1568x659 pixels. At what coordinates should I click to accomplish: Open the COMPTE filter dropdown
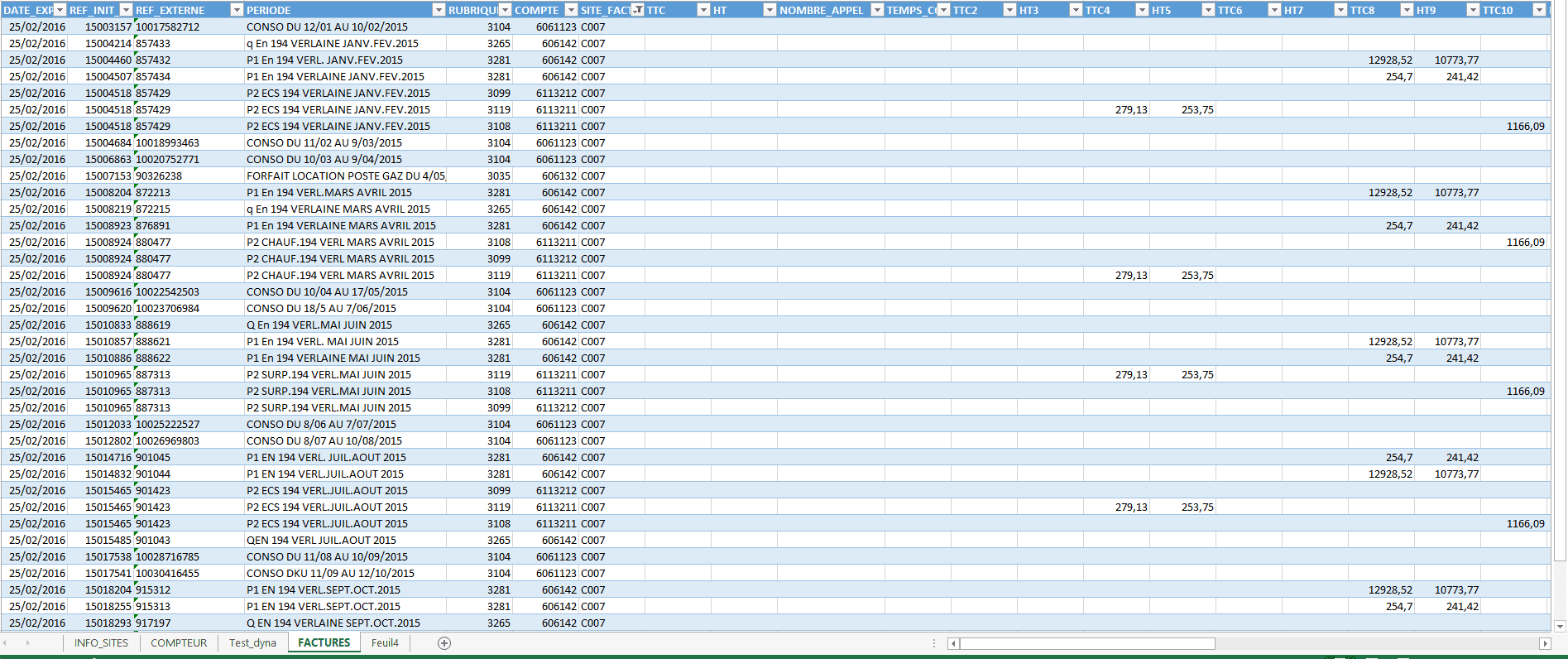coord(571,10)
